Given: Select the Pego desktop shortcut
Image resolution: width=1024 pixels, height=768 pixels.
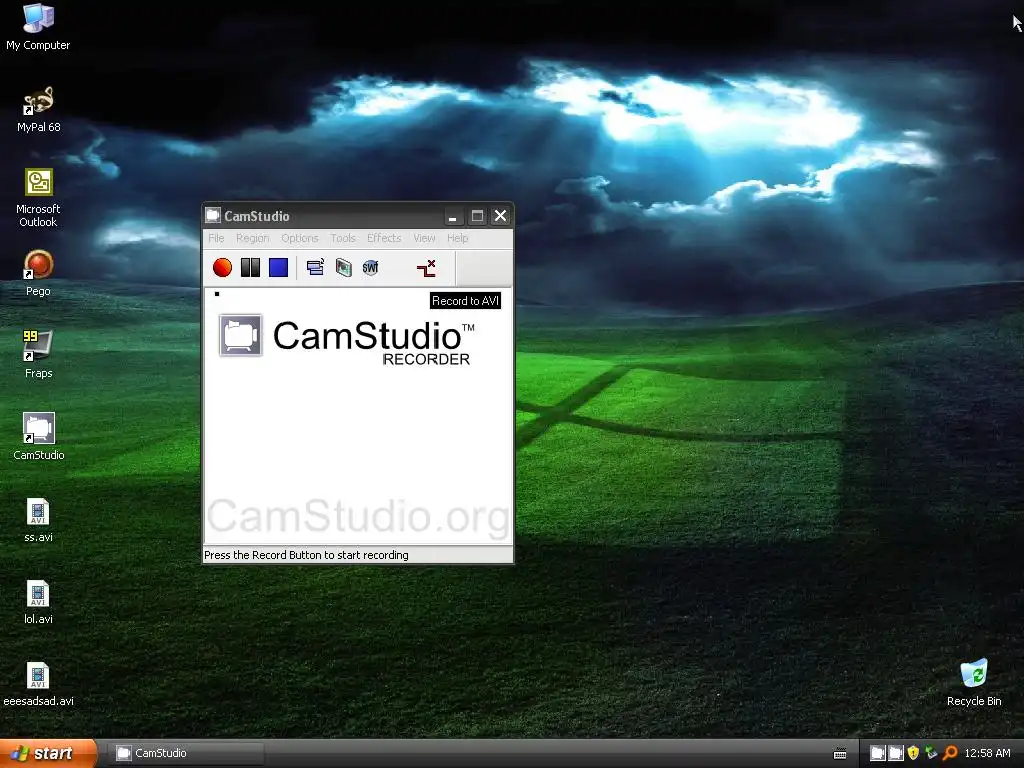Looking at the screenshot, I should click(38, 274).
